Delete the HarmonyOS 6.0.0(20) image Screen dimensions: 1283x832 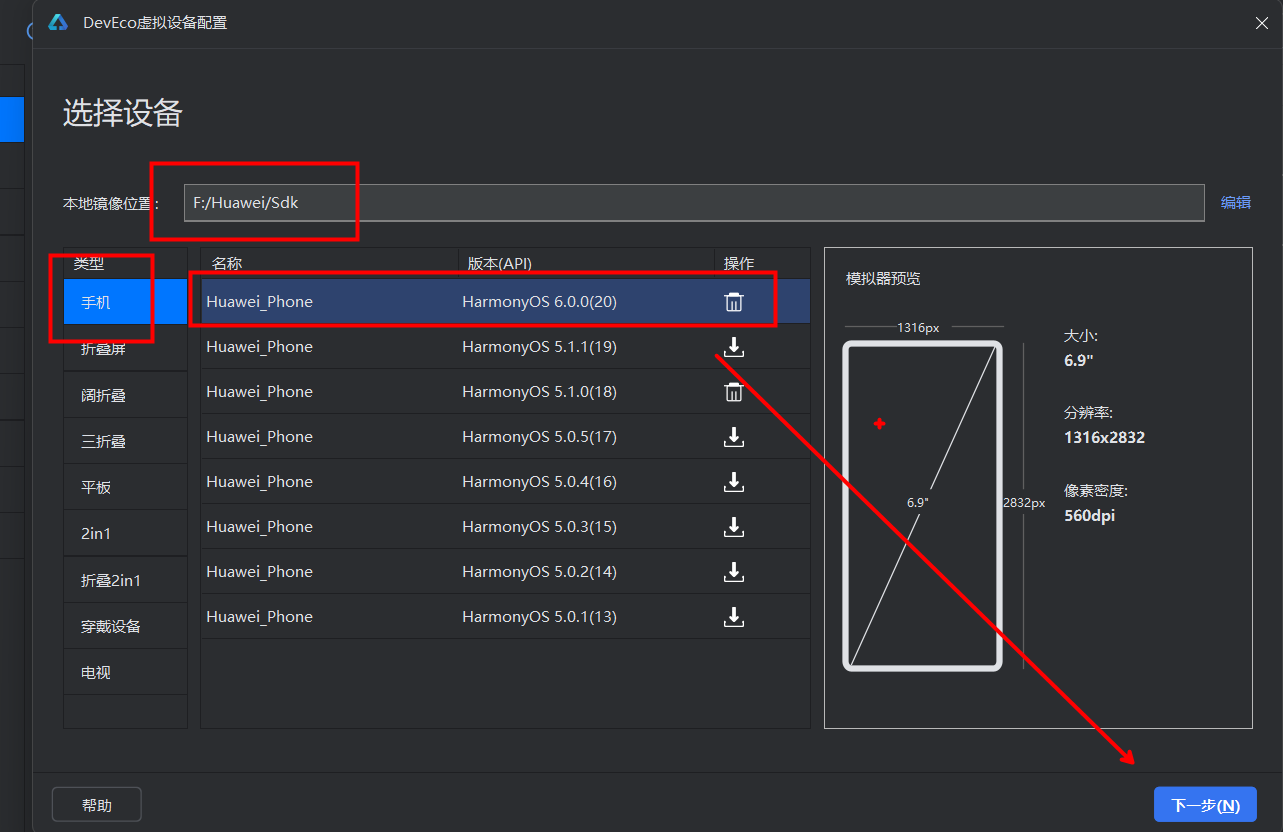coord(733,302)
